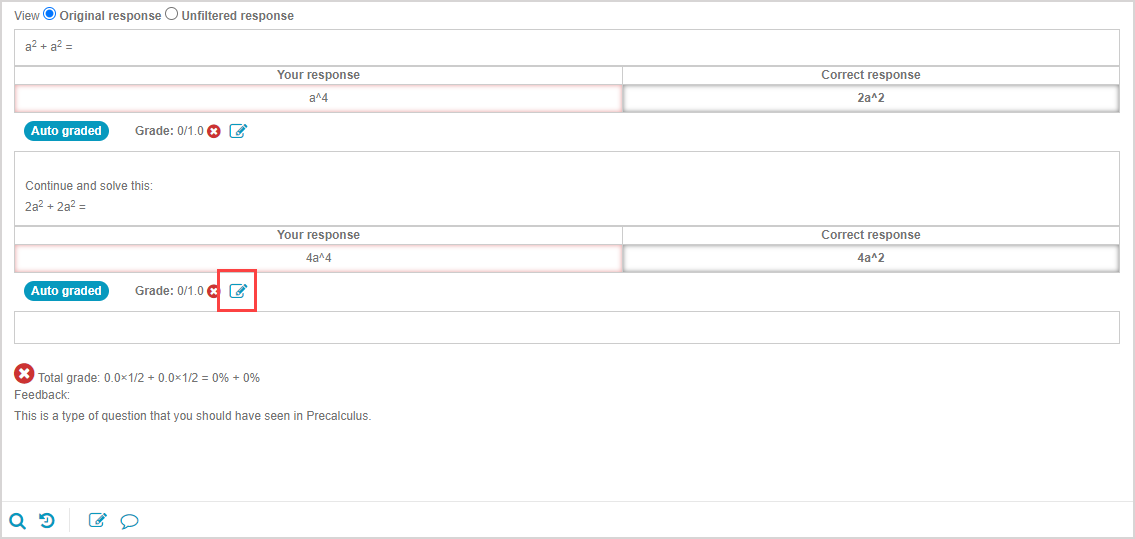
Task: Select the Unfiltered response radio button
Action: [x=171, y=15]
